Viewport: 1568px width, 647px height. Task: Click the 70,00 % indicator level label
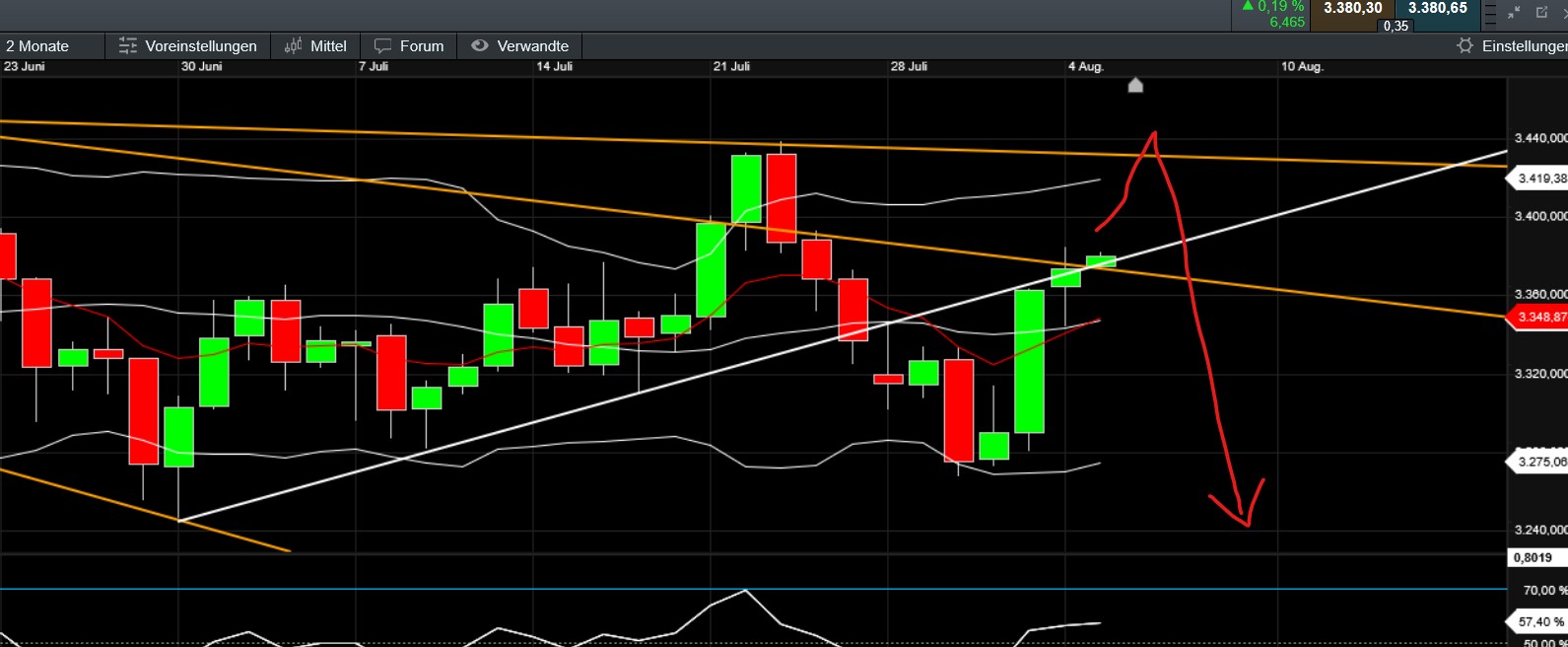[1544, 590]
